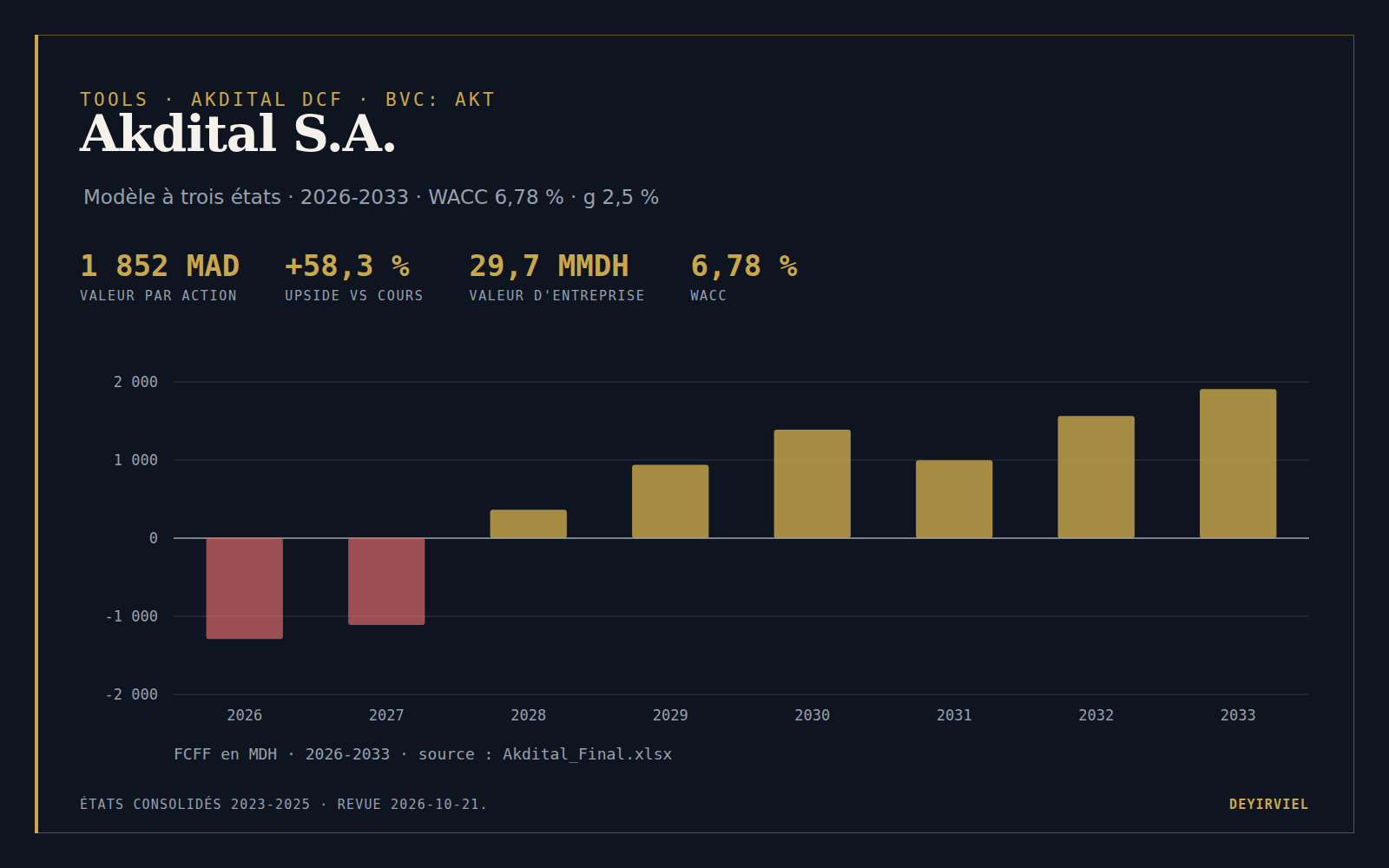Click the '2031' x-axis label
The image size is (1389, 868).
tap(954, 715)
